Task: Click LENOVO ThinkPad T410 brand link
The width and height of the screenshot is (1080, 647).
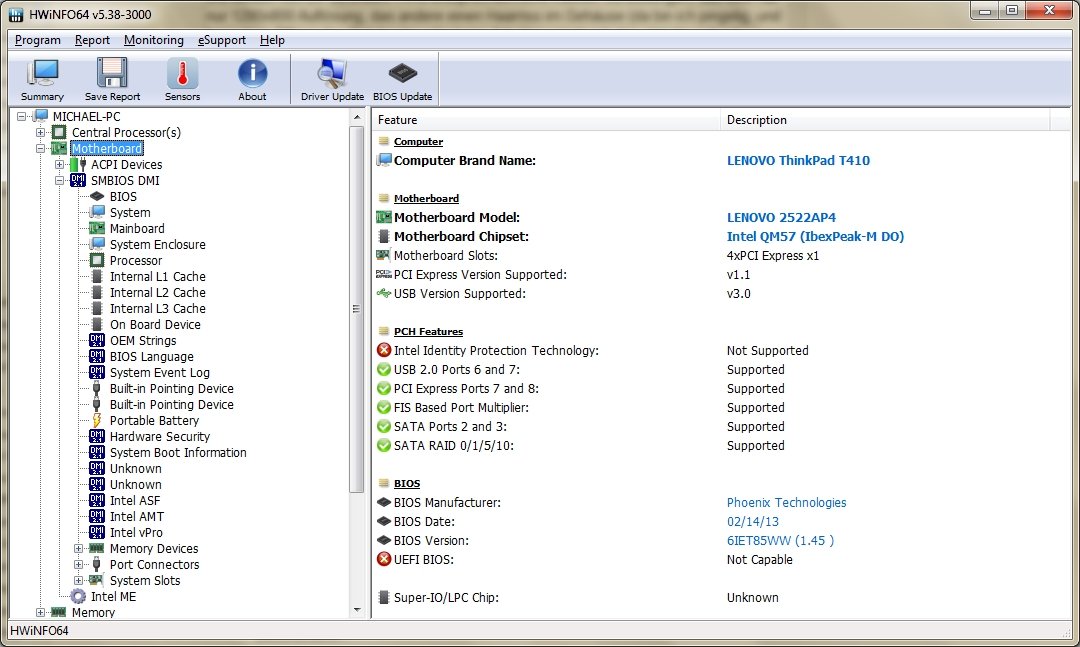Action: (x=798, y=161)
